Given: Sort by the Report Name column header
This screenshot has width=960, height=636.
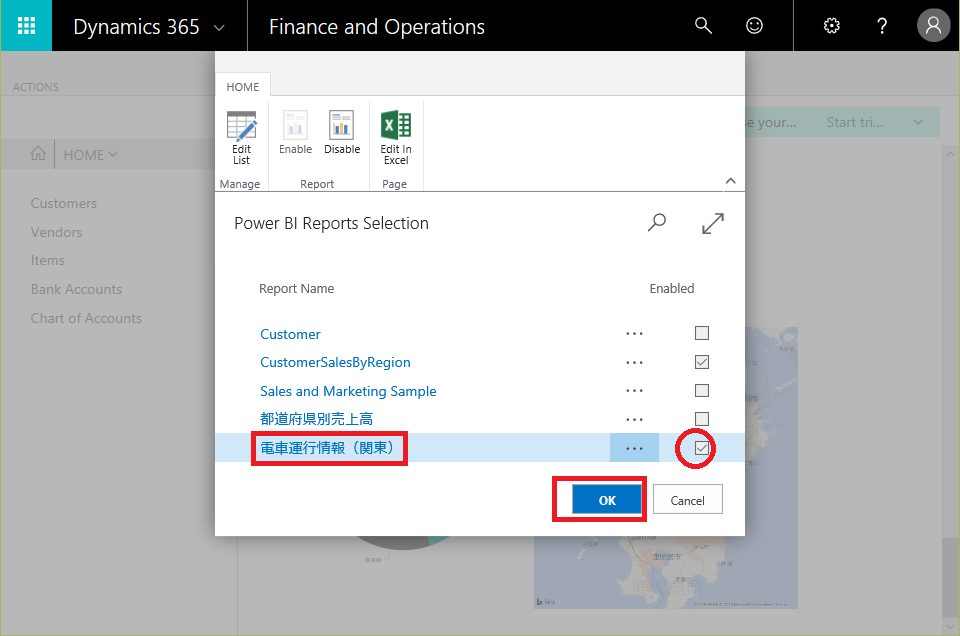Looking at the screenshot, I should point(296,288).
